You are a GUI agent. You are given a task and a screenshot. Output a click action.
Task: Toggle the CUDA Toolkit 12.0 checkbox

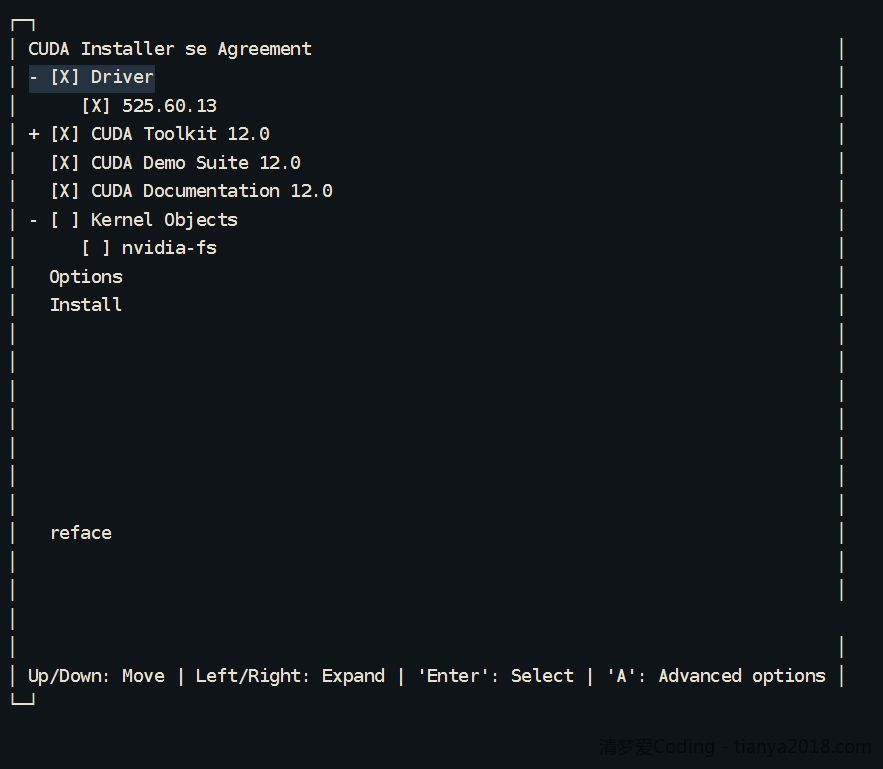pos(64,134)
